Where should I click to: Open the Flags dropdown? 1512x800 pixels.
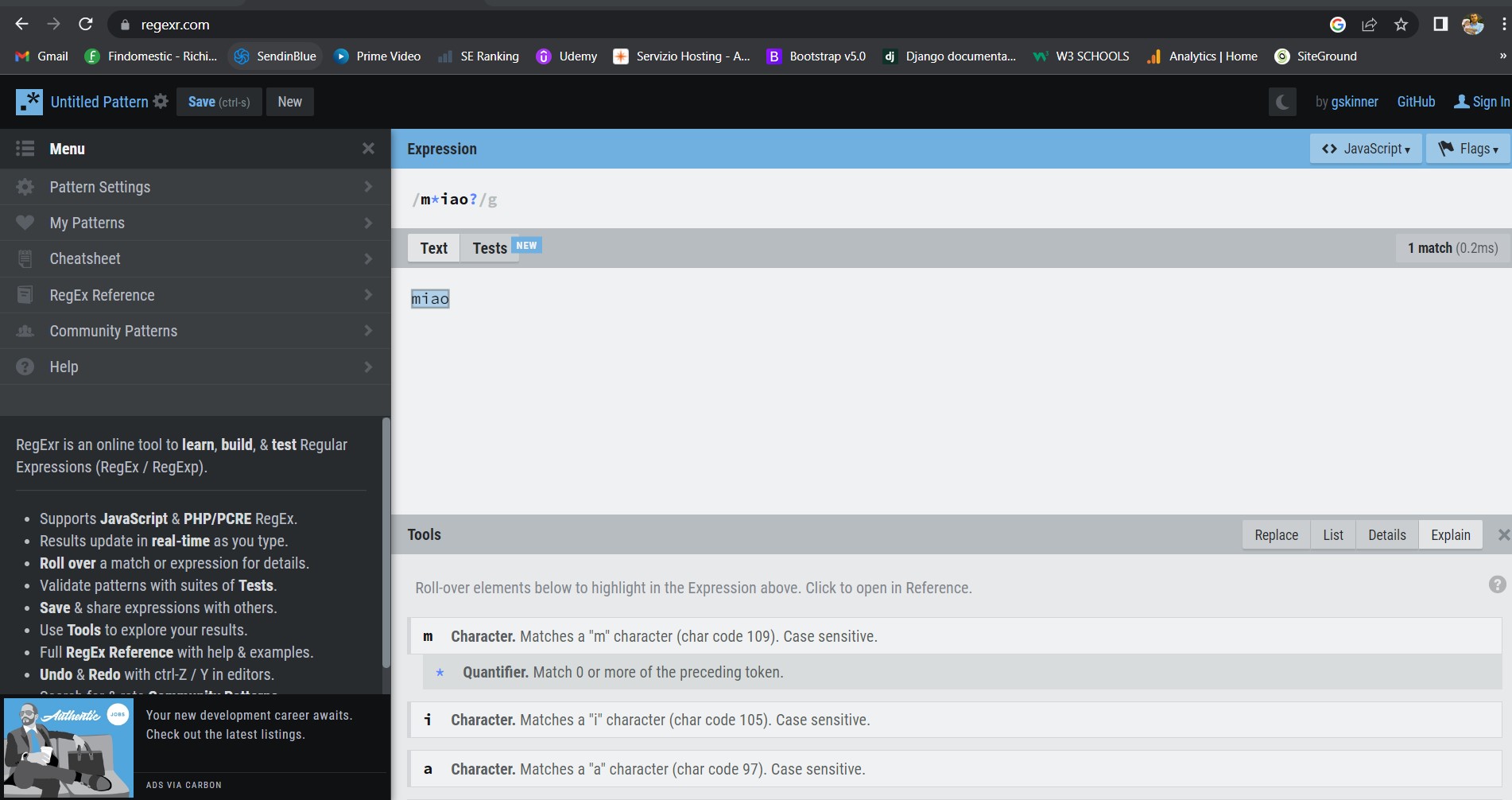[x=1467, y=148]
